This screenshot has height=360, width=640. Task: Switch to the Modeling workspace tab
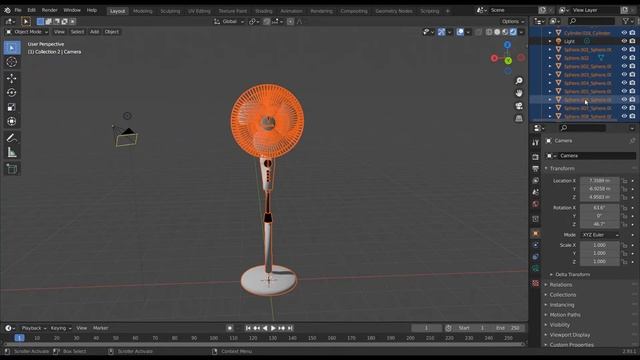click(x=142, y=11)
